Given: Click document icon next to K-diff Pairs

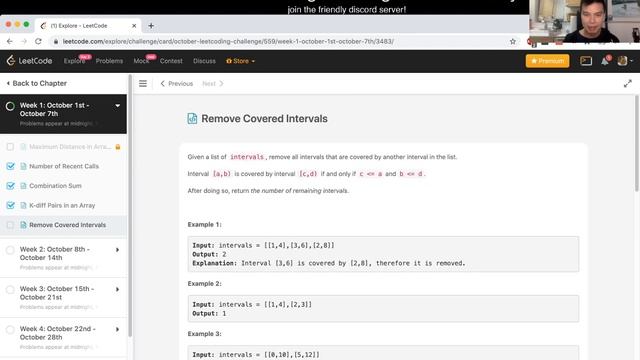Looking at the screenshot, I should point(23,205).
